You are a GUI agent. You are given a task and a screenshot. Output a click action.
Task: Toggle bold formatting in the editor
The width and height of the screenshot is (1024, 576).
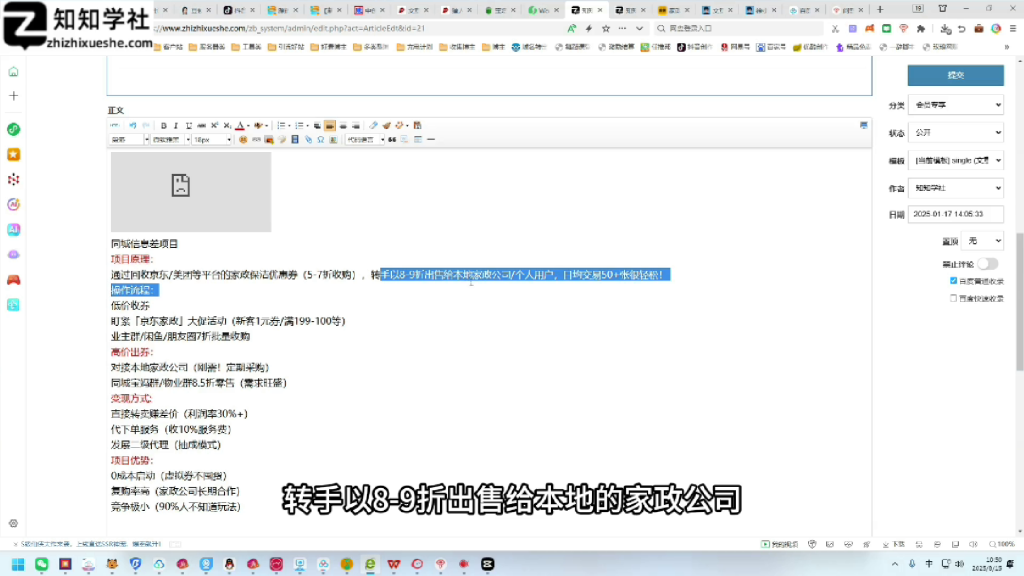pyautogui.click(x=164, y=124)
